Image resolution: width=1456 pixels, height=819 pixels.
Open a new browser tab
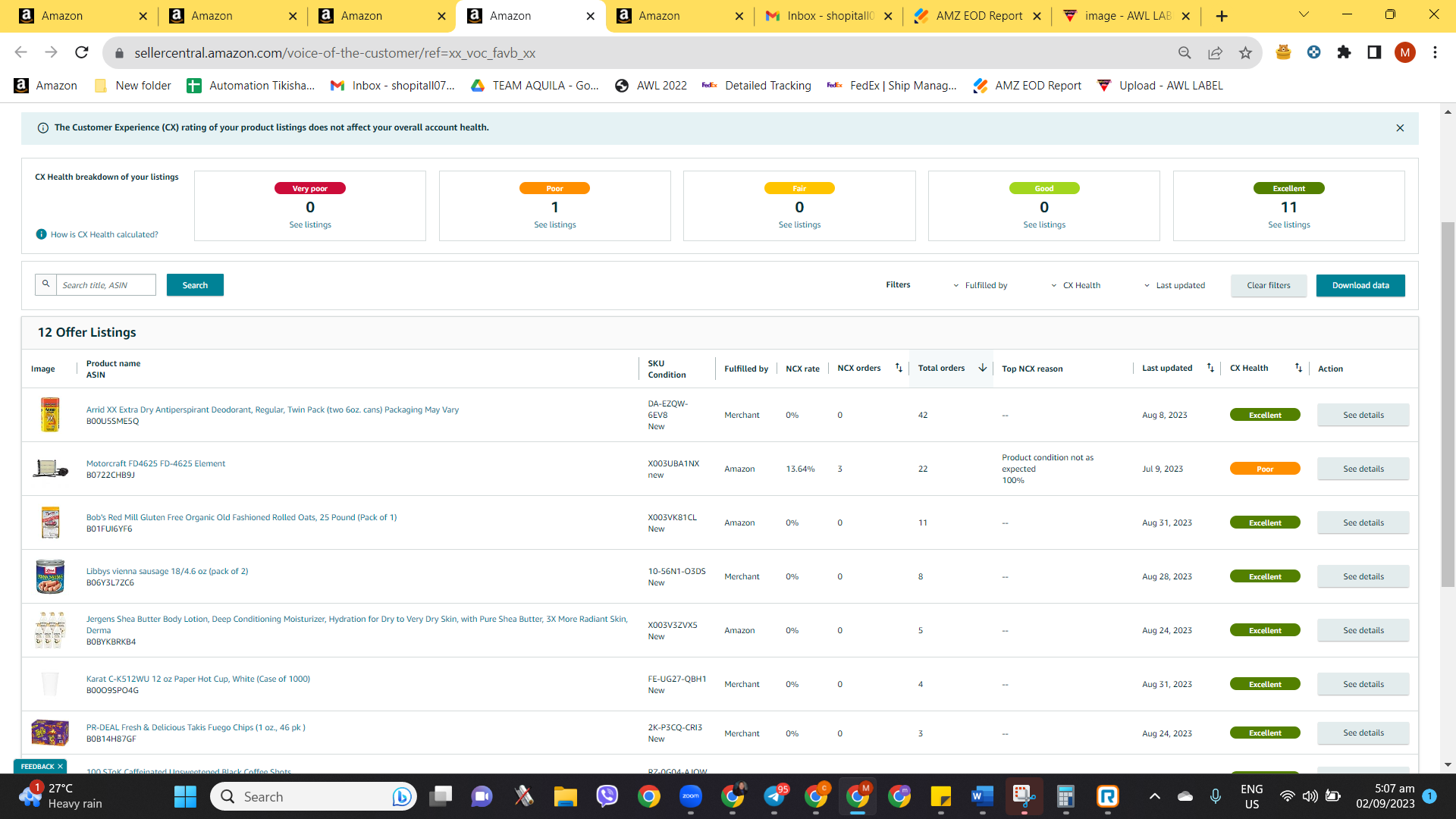[x=1222, y=16]
